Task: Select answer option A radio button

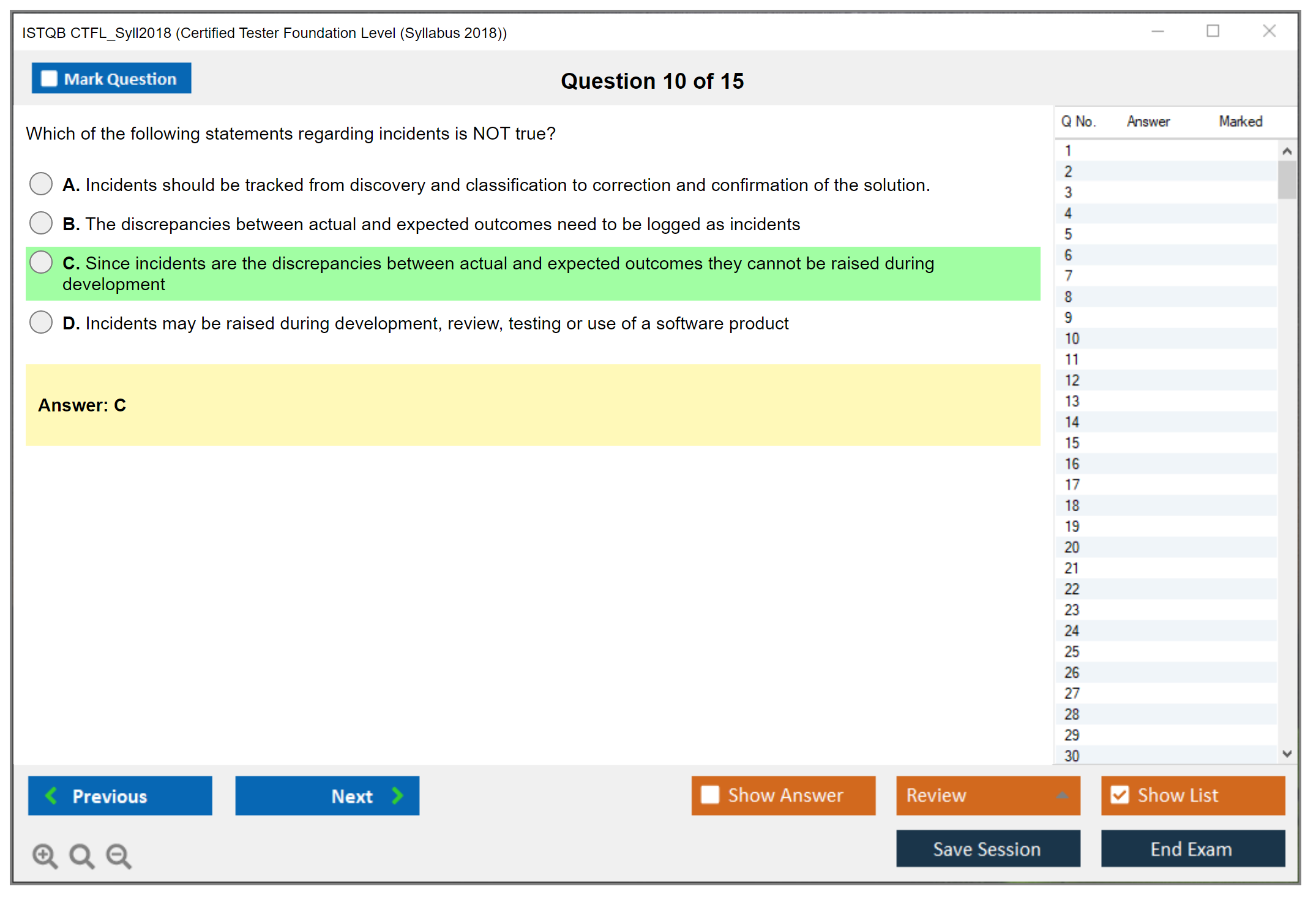Action: [41, 184]
